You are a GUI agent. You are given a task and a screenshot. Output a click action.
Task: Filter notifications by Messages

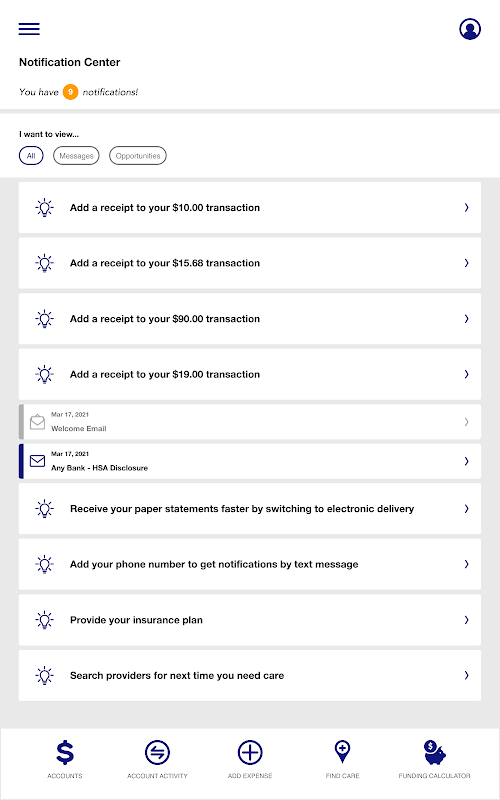click(76, 156)
